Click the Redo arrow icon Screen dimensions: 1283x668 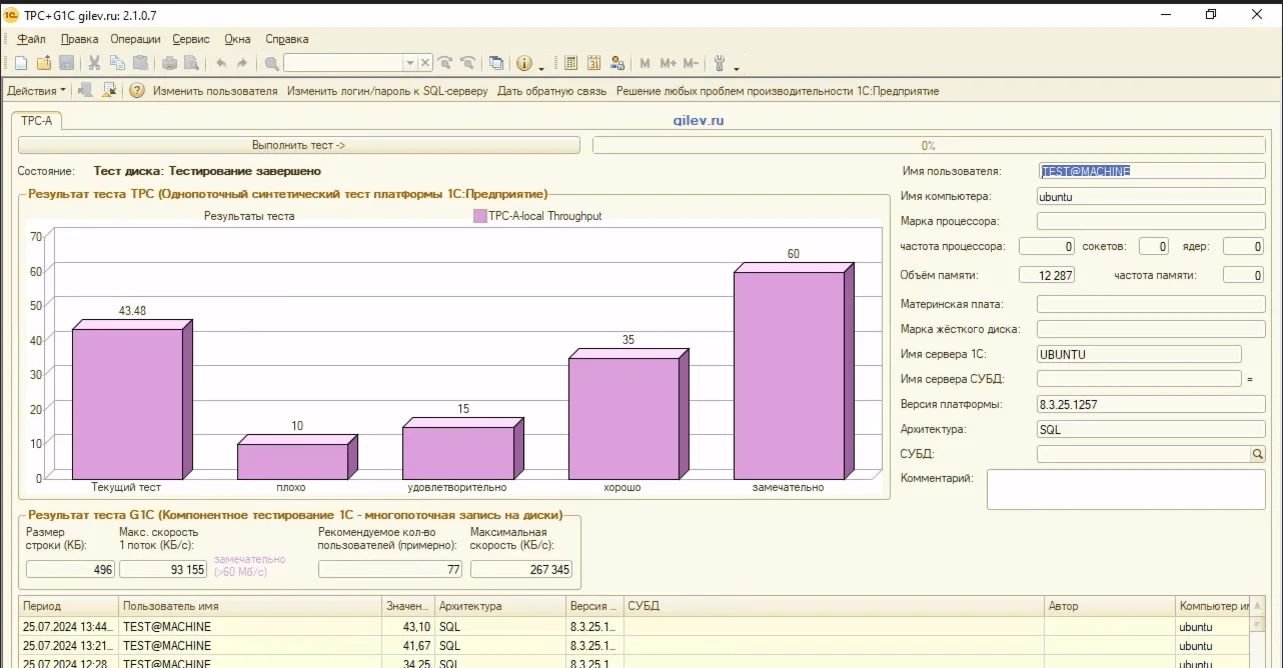coord(242,63)
